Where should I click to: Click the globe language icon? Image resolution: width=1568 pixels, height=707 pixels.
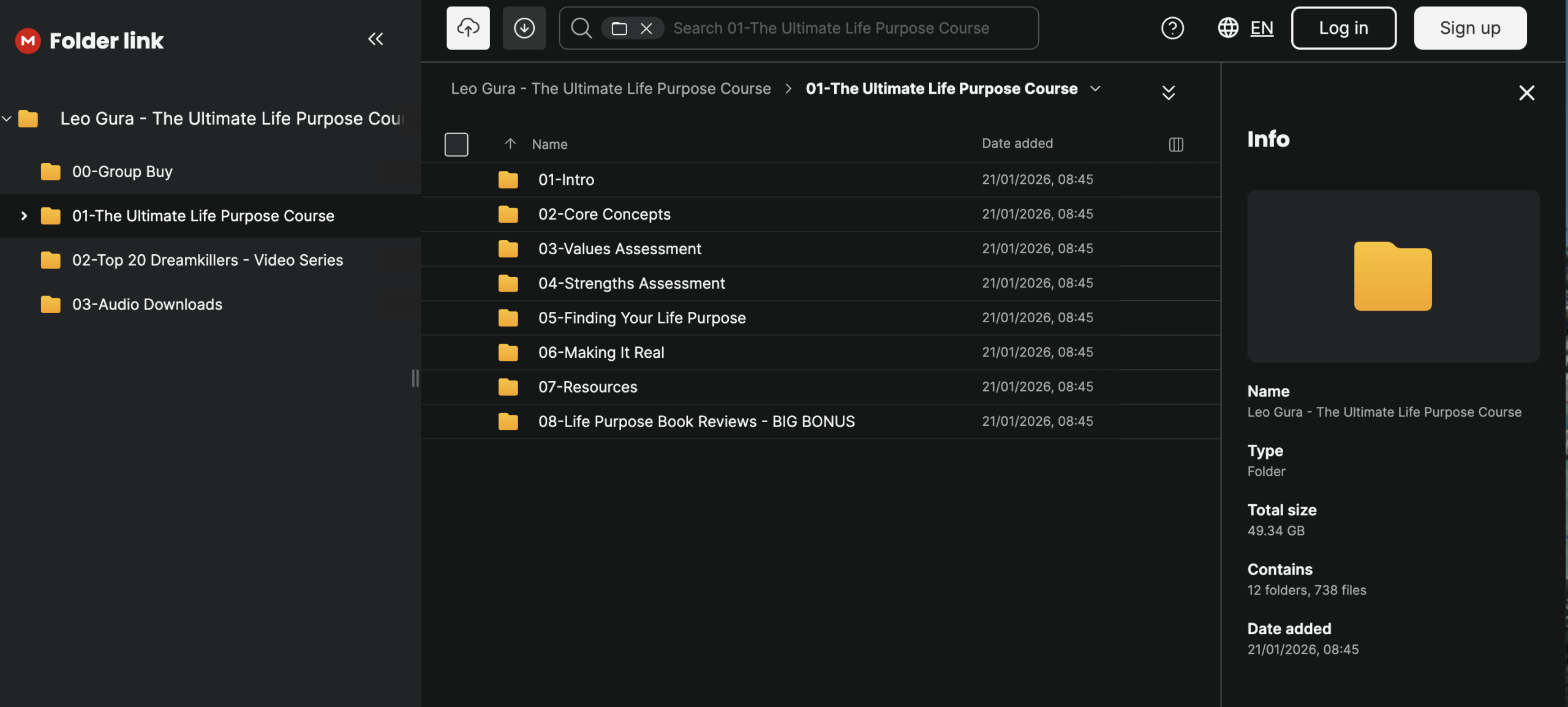pos(1227,28)
